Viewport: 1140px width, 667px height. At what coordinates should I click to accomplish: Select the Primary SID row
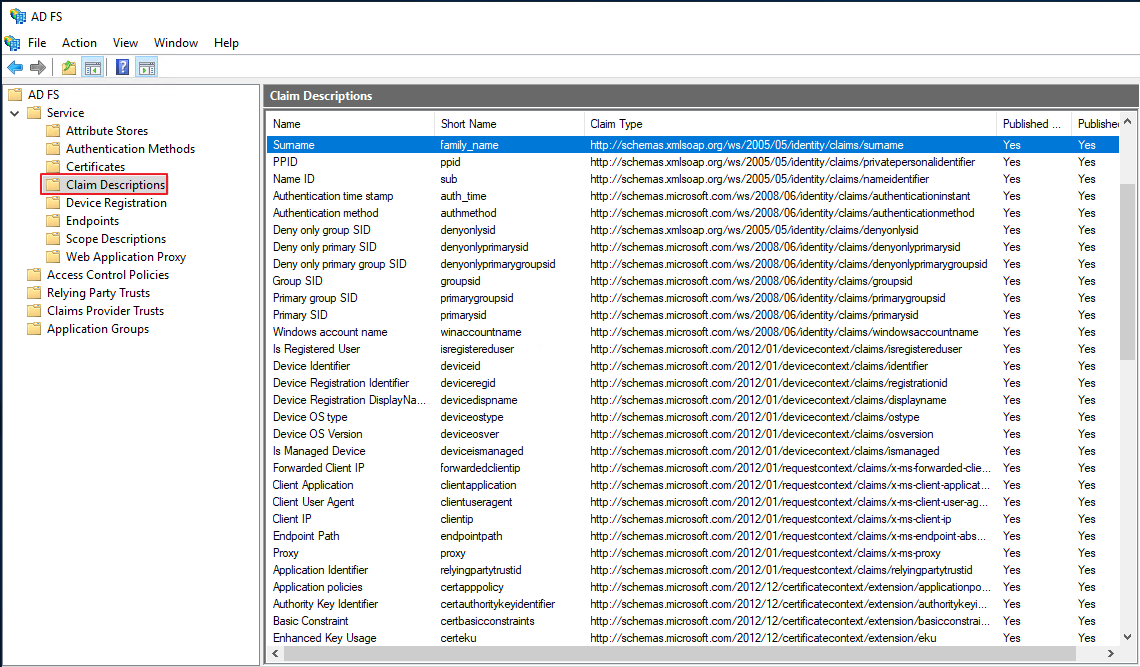tap(692, 315)
